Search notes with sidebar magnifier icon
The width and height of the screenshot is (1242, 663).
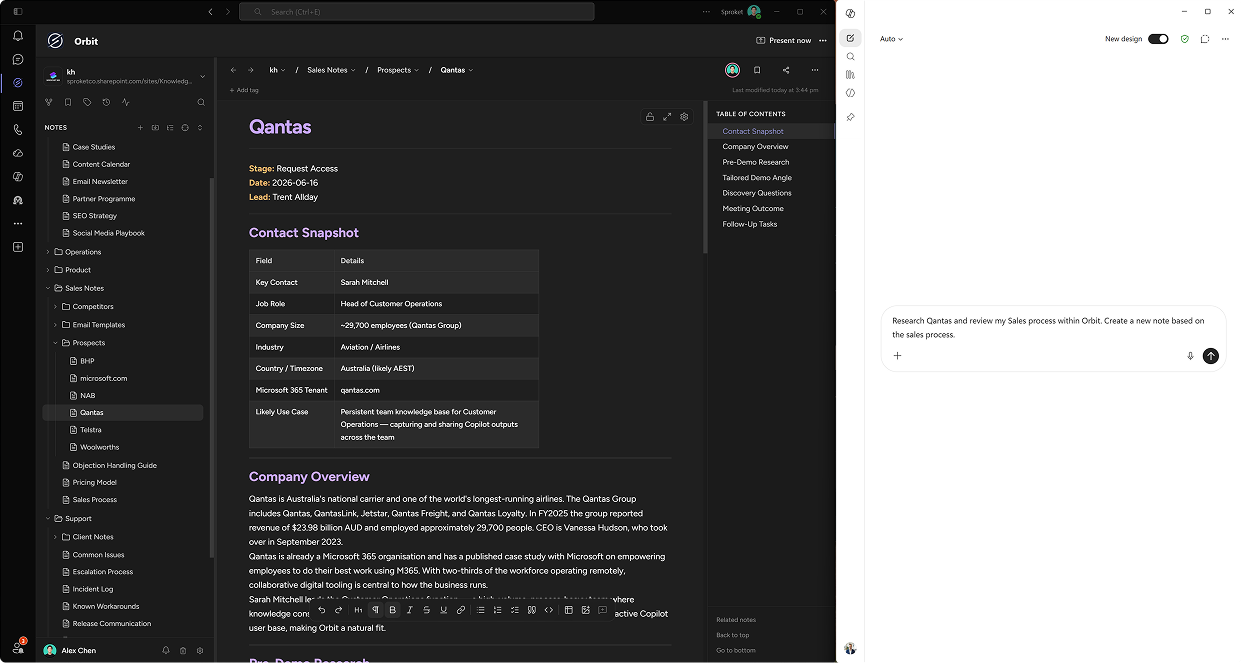click(x=201, y=102)
